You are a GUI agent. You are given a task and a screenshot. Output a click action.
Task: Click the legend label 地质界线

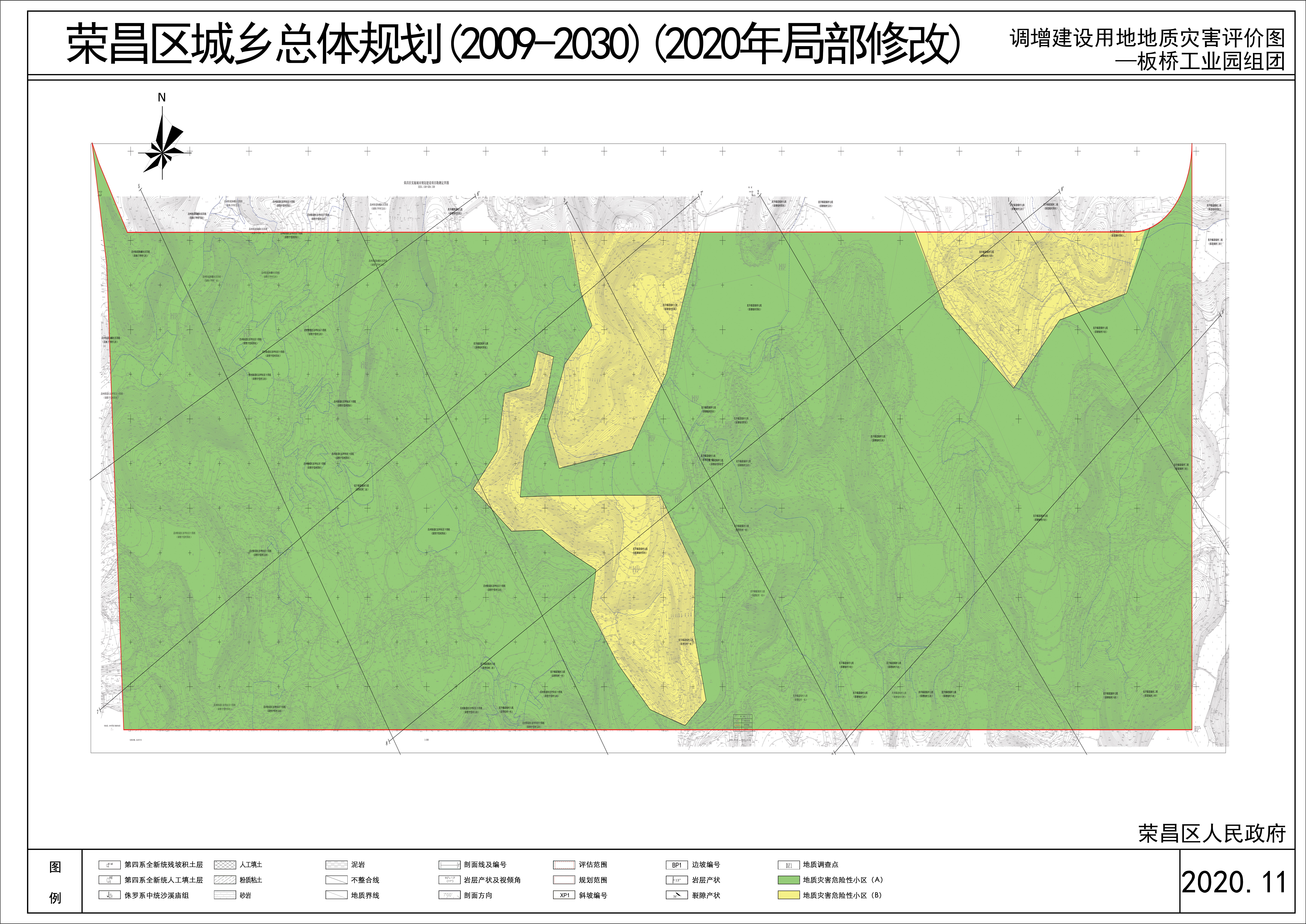pos(365,896)
